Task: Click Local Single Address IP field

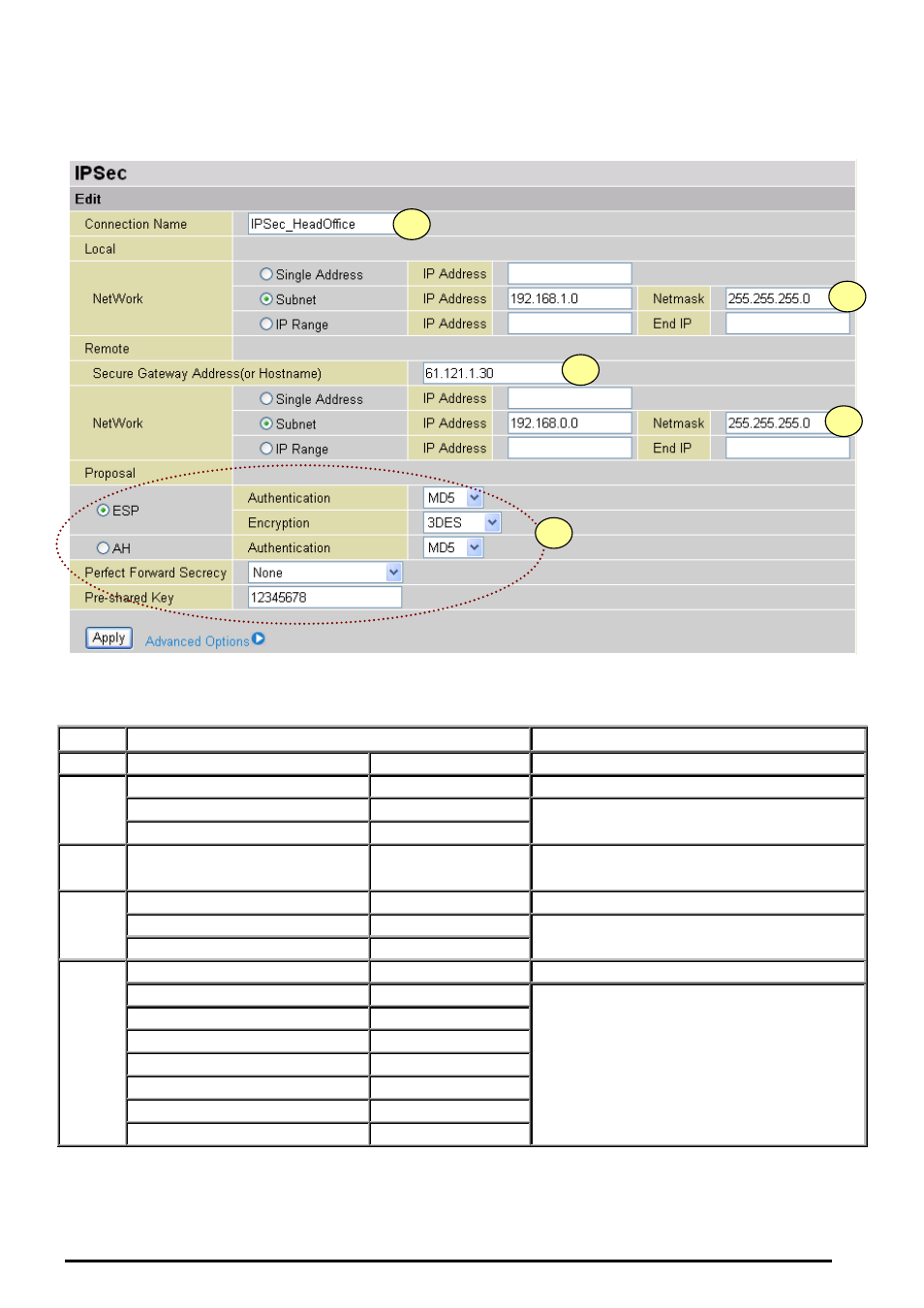Action: (x=570, y=273)
